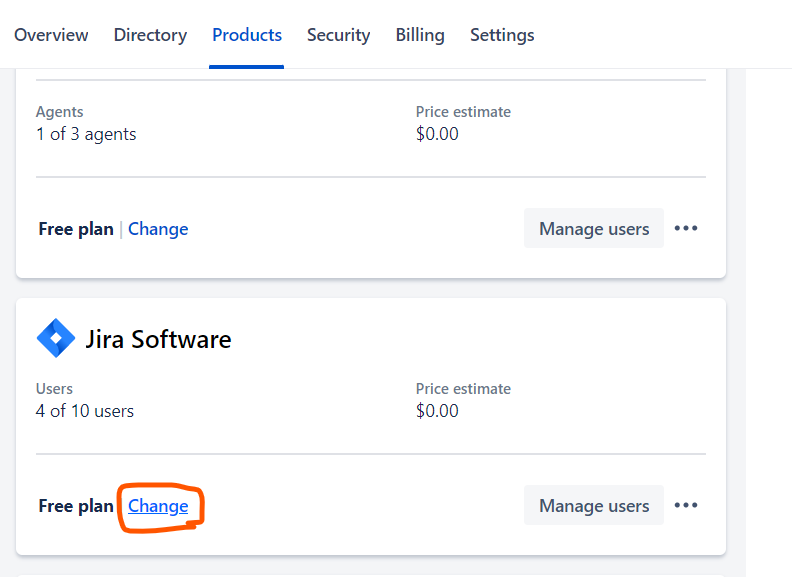Click the Jira Software diamond logo icon
This screenshot has height=577, width=792.
(x=56, y=339)
